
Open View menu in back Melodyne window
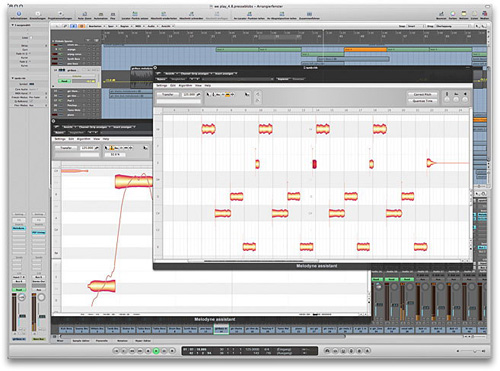[97, 139]
